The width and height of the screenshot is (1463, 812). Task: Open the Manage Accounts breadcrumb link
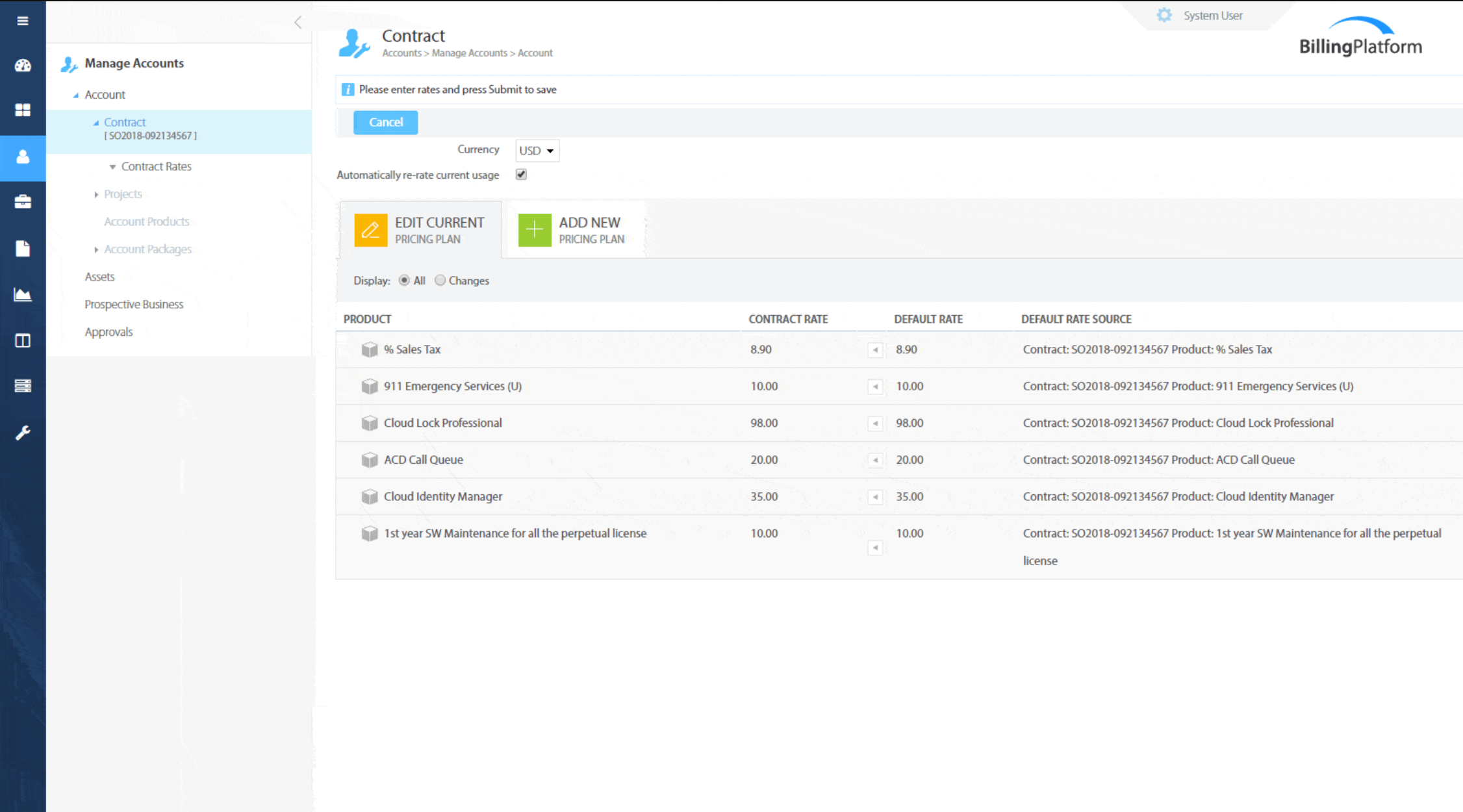point(469,53)
